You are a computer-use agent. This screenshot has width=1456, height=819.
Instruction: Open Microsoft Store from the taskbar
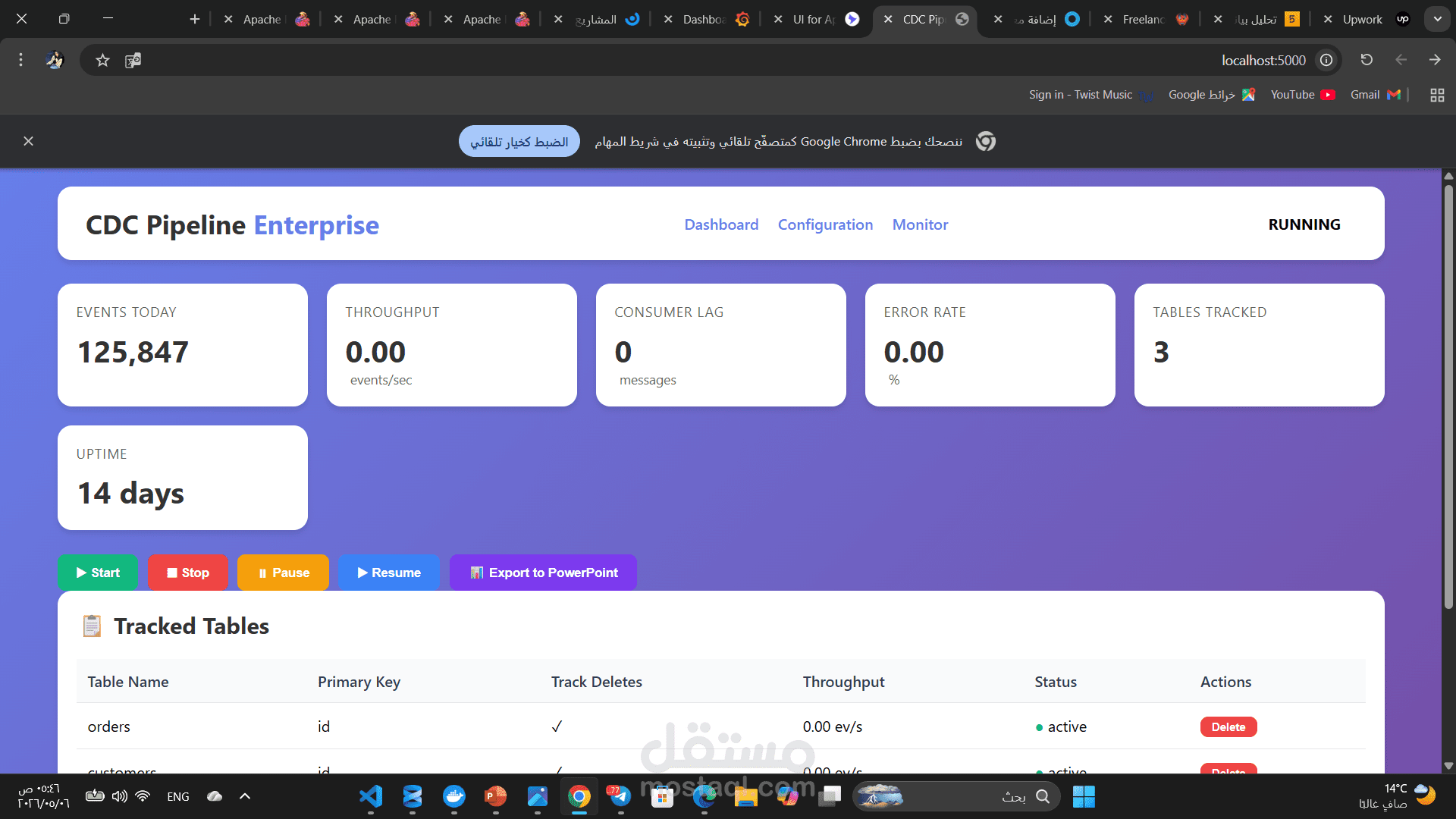(x=662, y=796)
